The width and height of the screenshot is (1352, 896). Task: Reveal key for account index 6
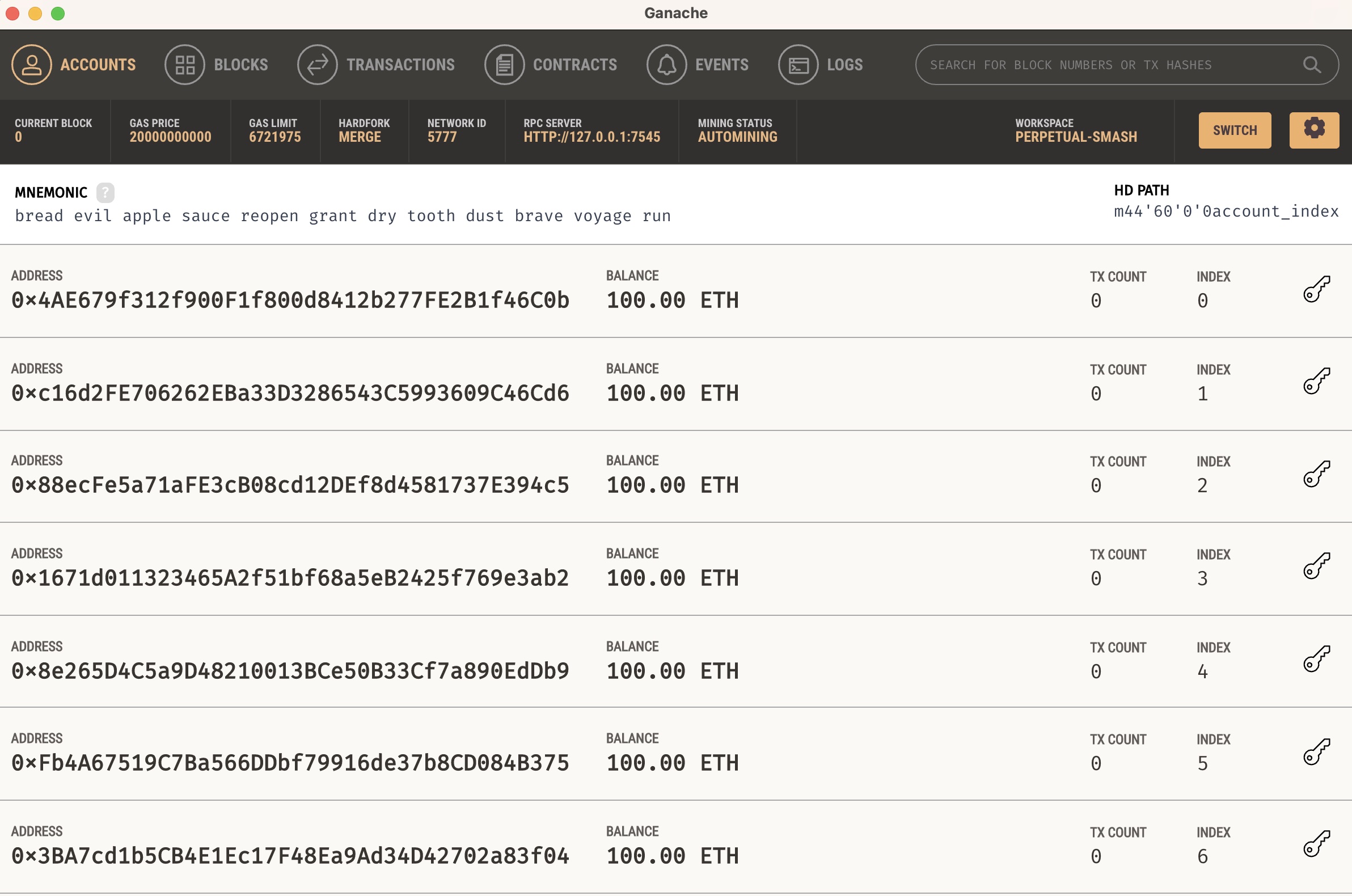tap(1317, 844)
